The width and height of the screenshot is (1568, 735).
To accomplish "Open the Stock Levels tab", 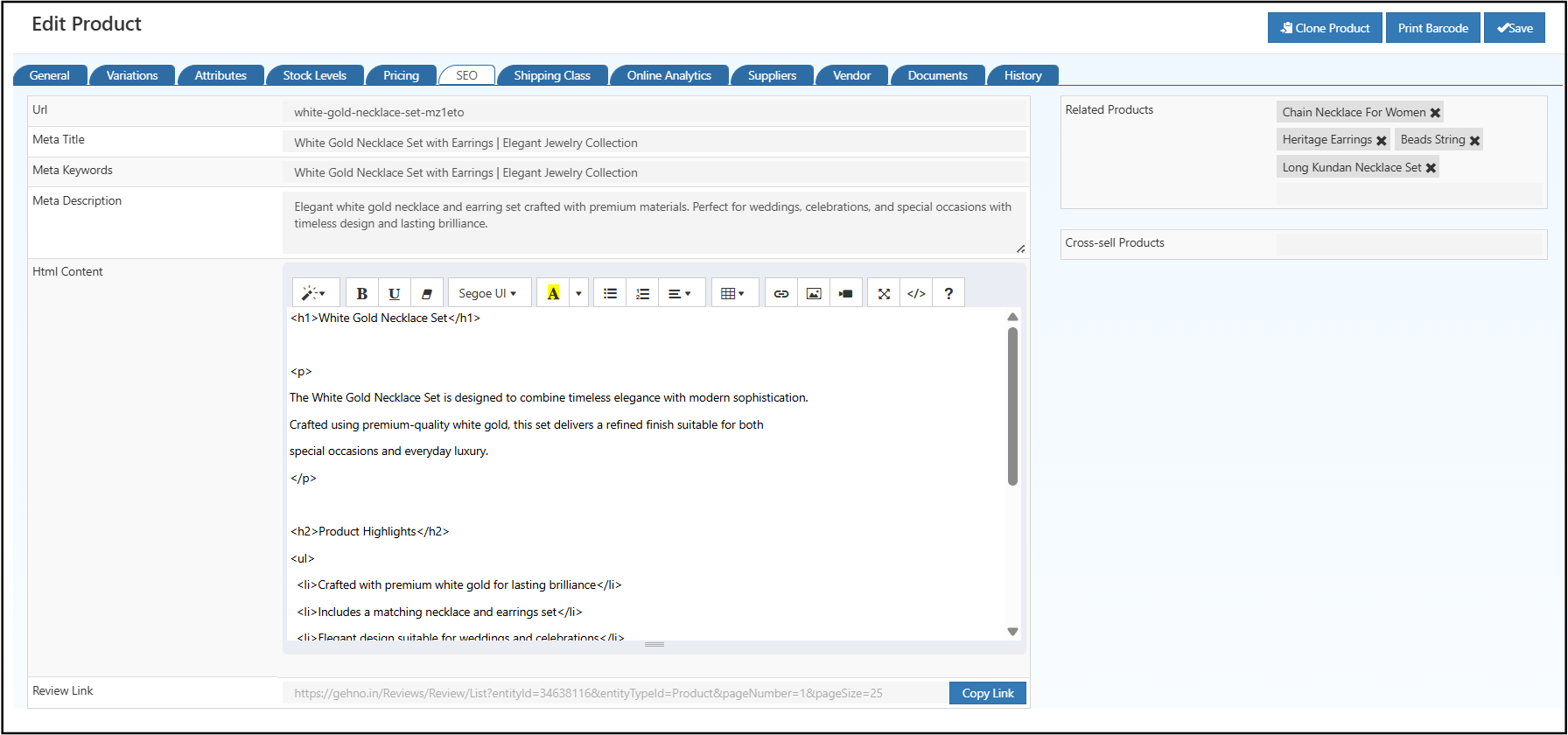I will click(x=315, y=75).
